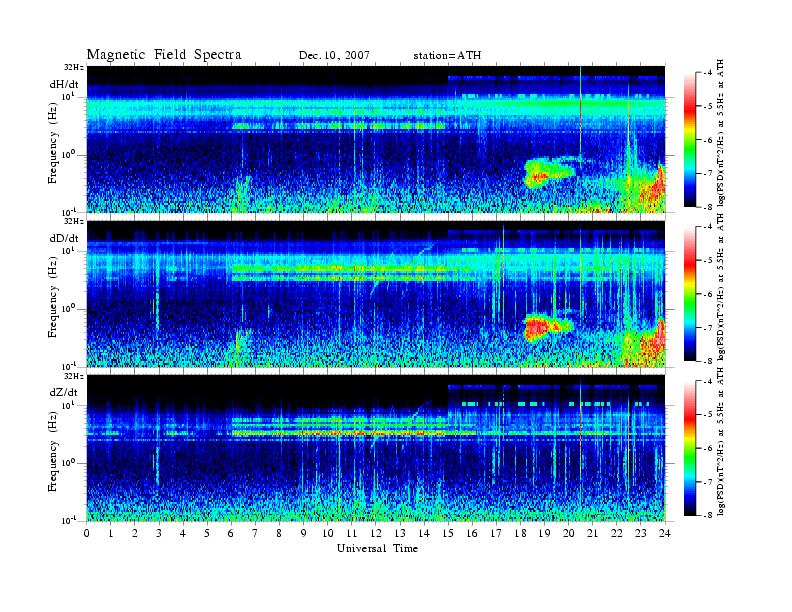Click hour tick "20" on Universal Time axis
This screenshot has height=612, width=792.
point(569,533)
